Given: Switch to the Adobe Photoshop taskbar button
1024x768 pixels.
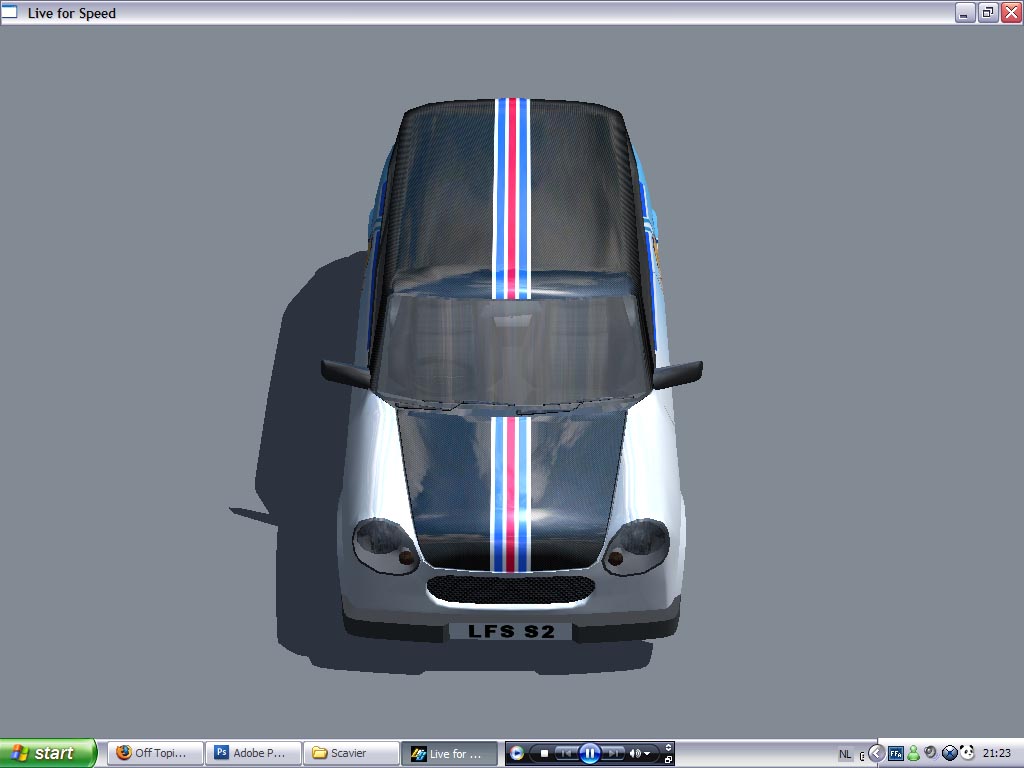Looking at the screenshot, I should point(253,753).
